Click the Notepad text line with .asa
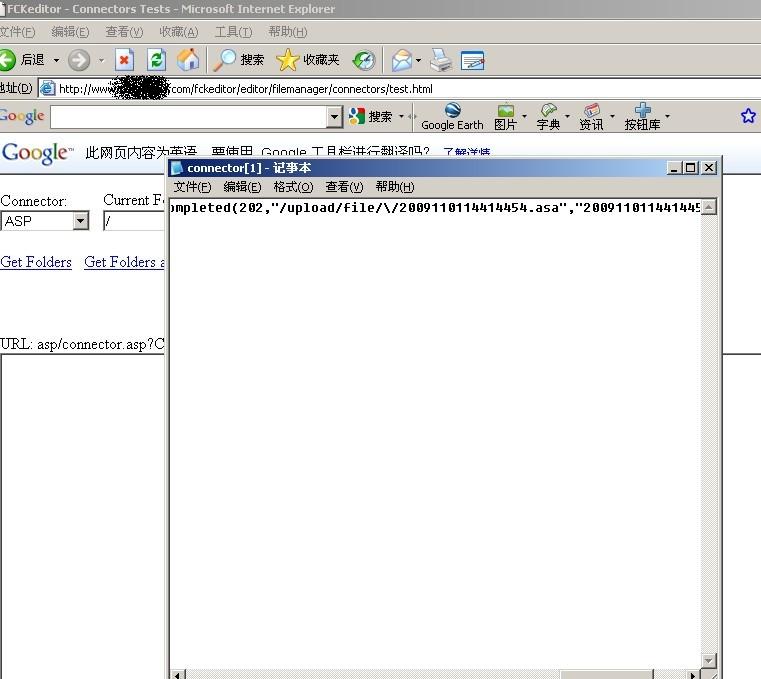The image size is (761, 679). (x=434, y=208)
